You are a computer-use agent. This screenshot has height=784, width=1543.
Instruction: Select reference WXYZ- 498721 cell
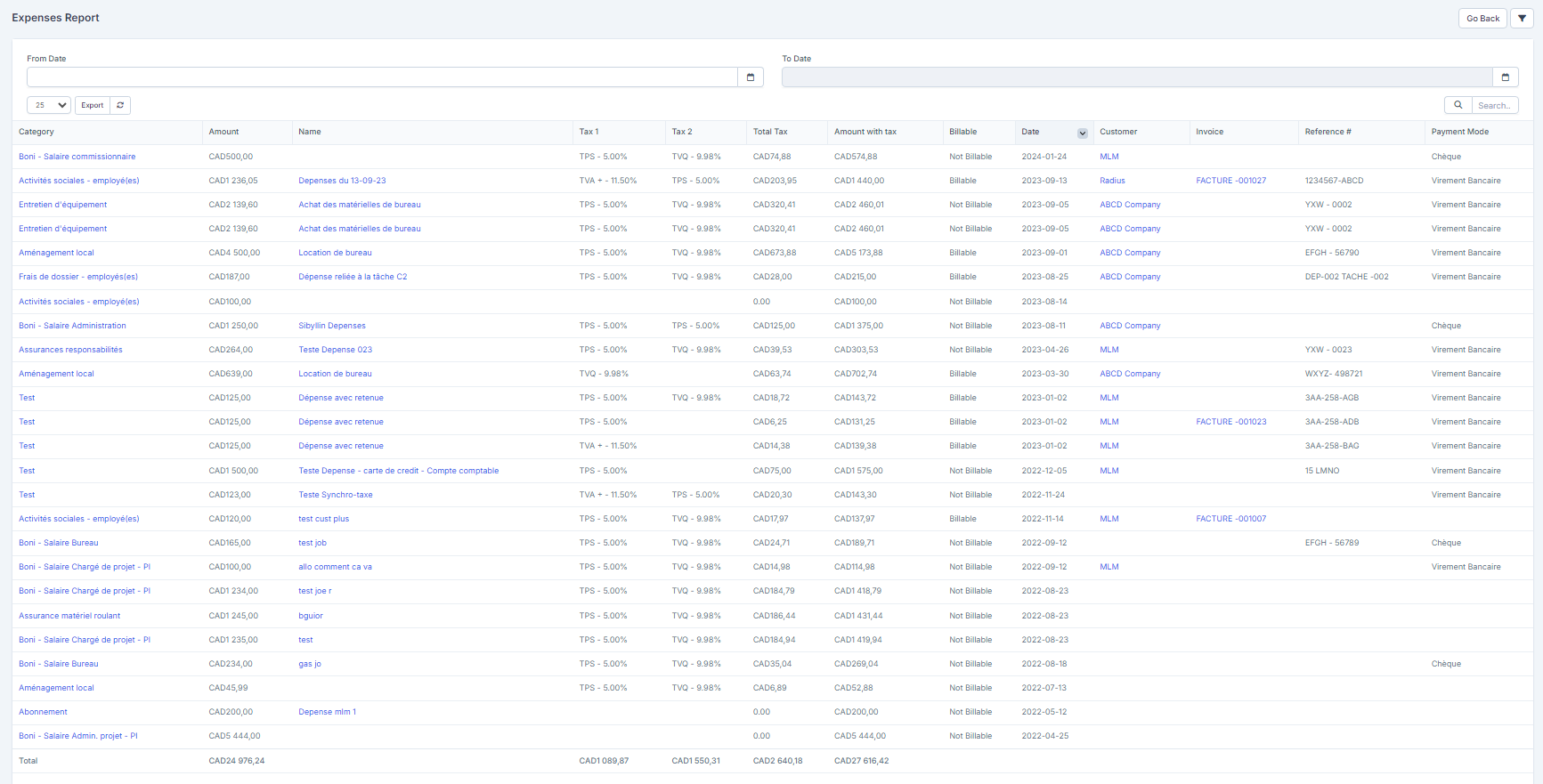1334,374
